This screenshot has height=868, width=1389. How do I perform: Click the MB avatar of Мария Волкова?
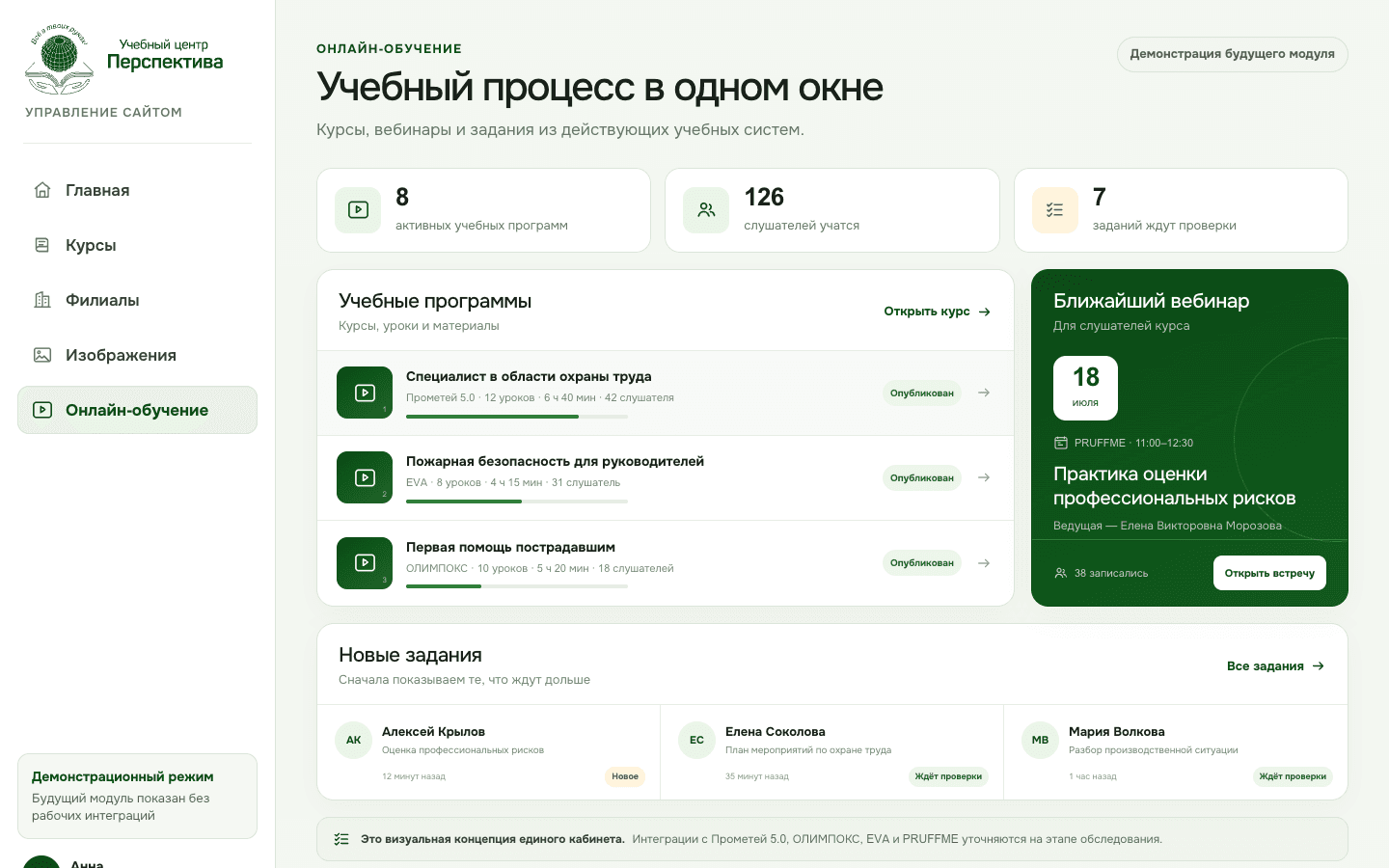[x=1040, y=740]
